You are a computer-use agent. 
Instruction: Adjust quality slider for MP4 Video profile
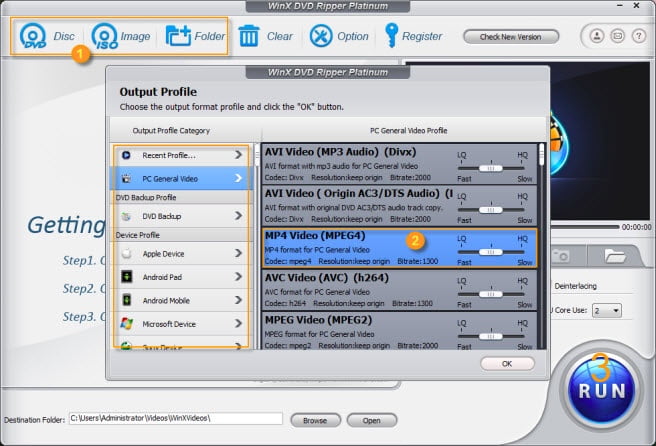[x=491, y=252]
